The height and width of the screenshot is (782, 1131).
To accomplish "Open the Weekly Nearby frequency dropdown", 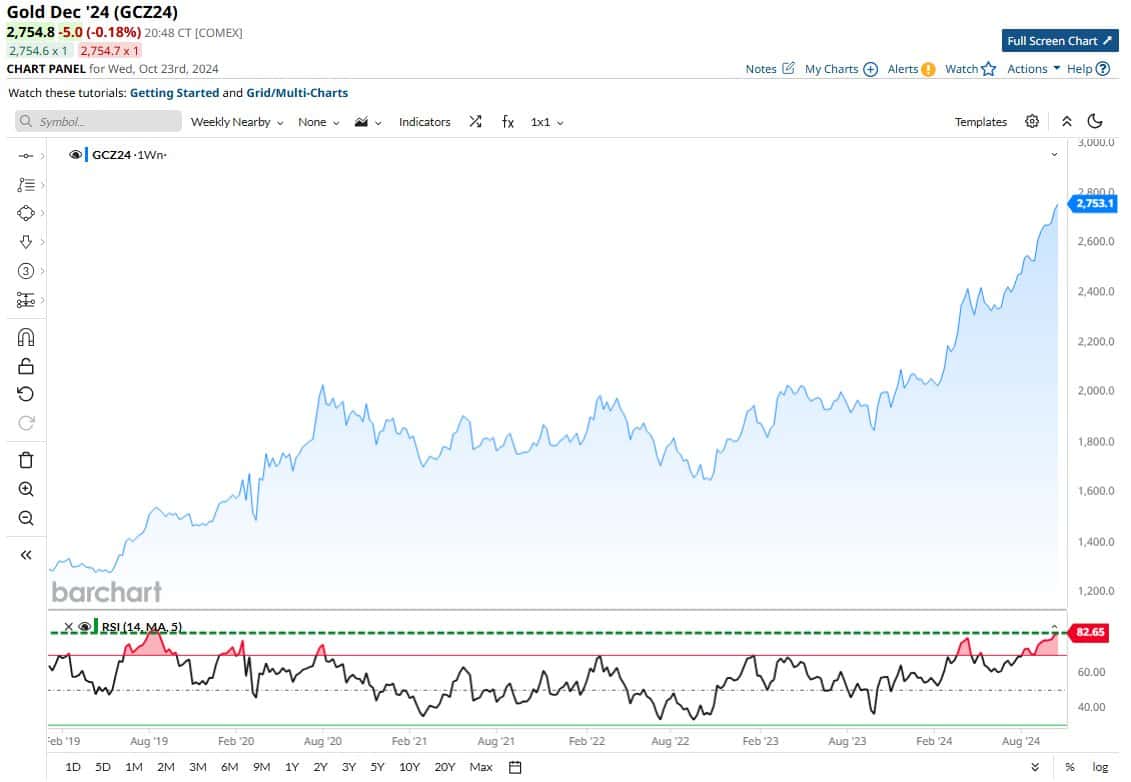I will [x=236, y=121].
